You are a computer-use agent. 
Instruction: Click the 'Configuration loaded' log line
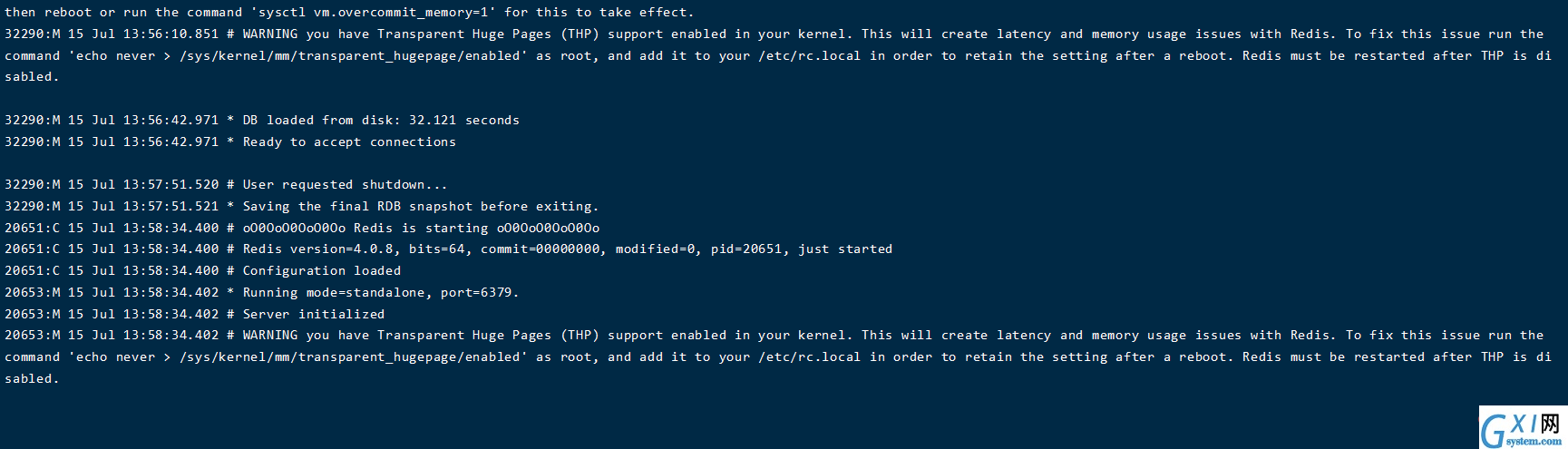203,271
